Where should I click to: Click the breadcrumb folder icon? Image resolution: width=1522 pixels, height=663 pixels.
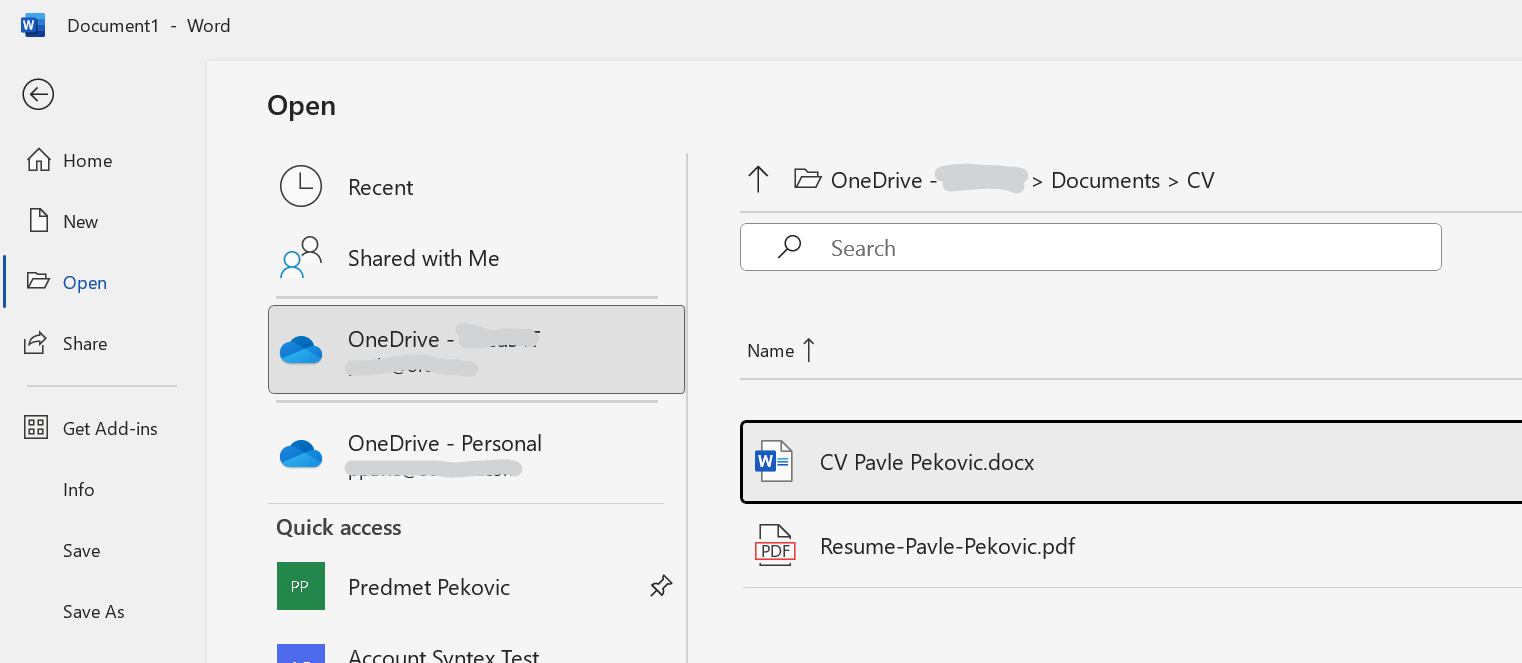point(807,179)
